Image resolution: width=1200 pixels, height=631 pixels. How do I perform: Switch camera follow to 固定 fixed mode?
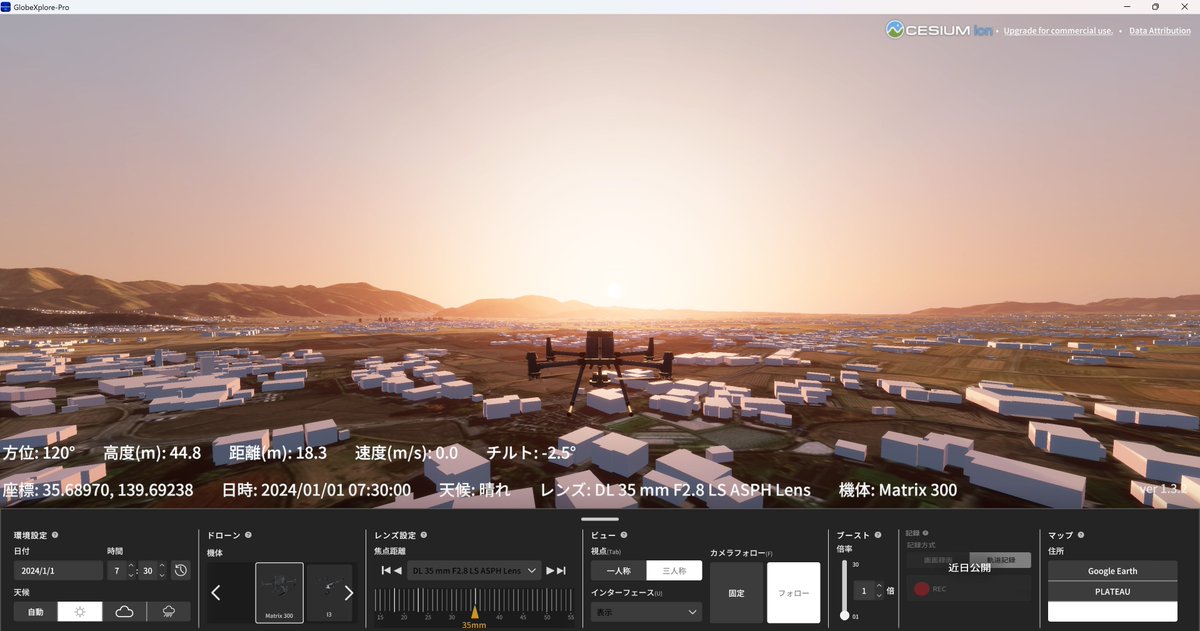coord(736,592)
